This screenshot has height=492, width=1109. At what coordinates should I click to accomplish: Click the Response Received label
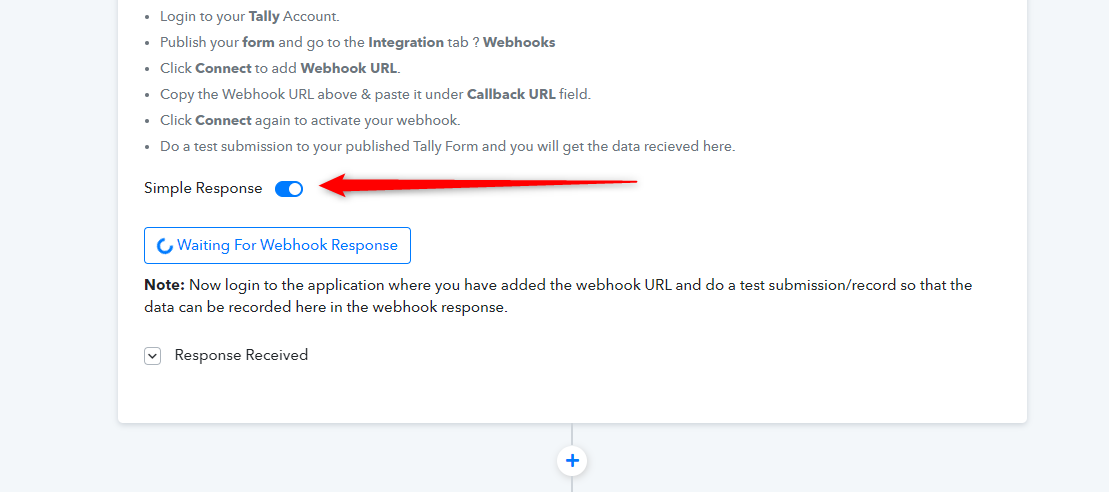click(x=241, y=355)
